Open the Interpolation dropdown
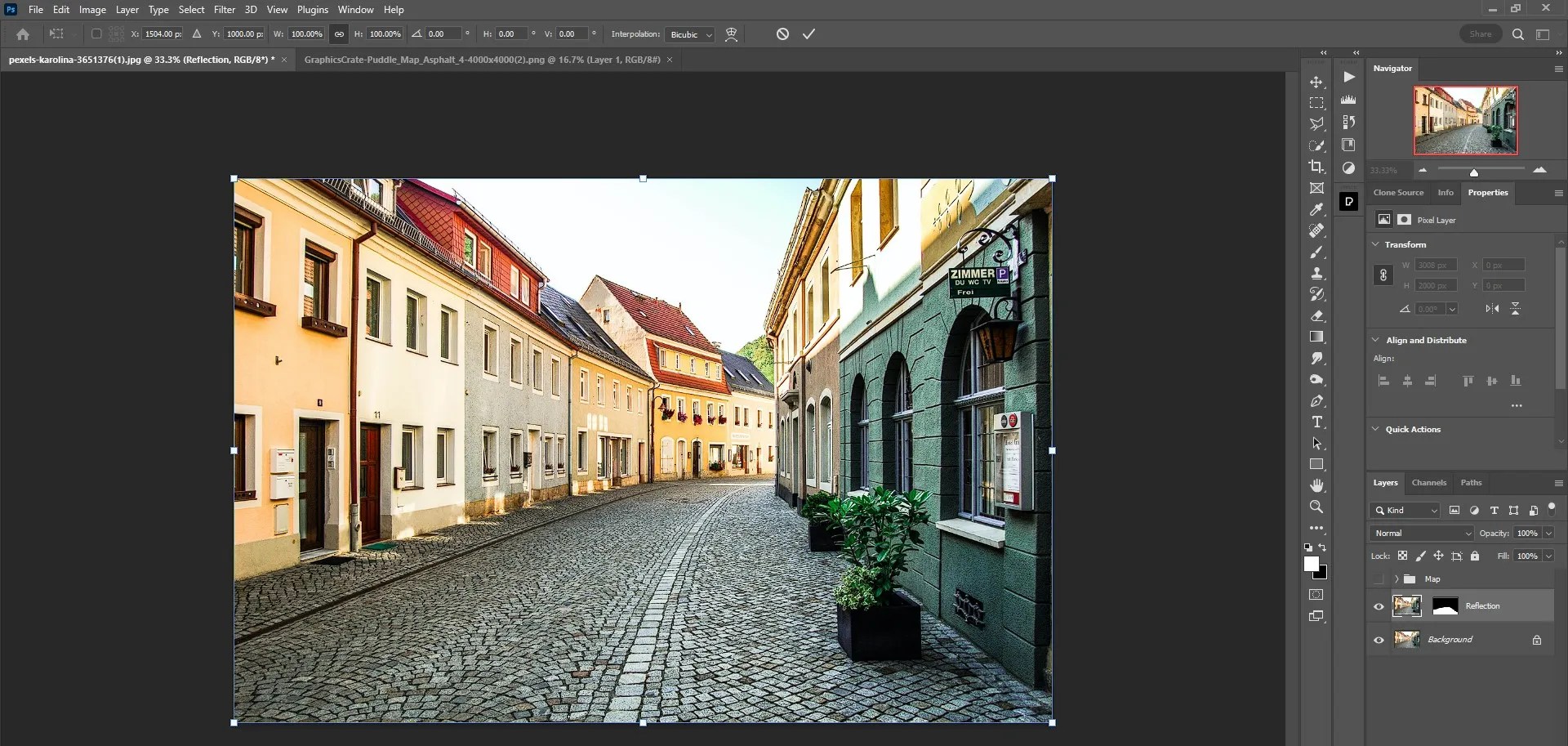The width and height of the screenshot is (1568, 746). [689, 34]
